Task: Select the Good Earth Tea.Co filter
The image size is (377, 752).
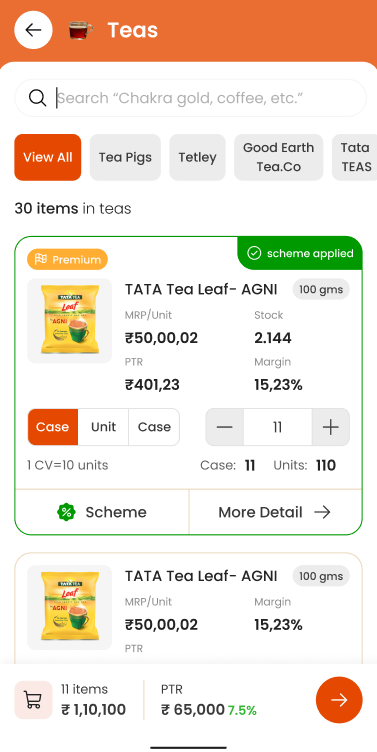Action: (279, 157)
